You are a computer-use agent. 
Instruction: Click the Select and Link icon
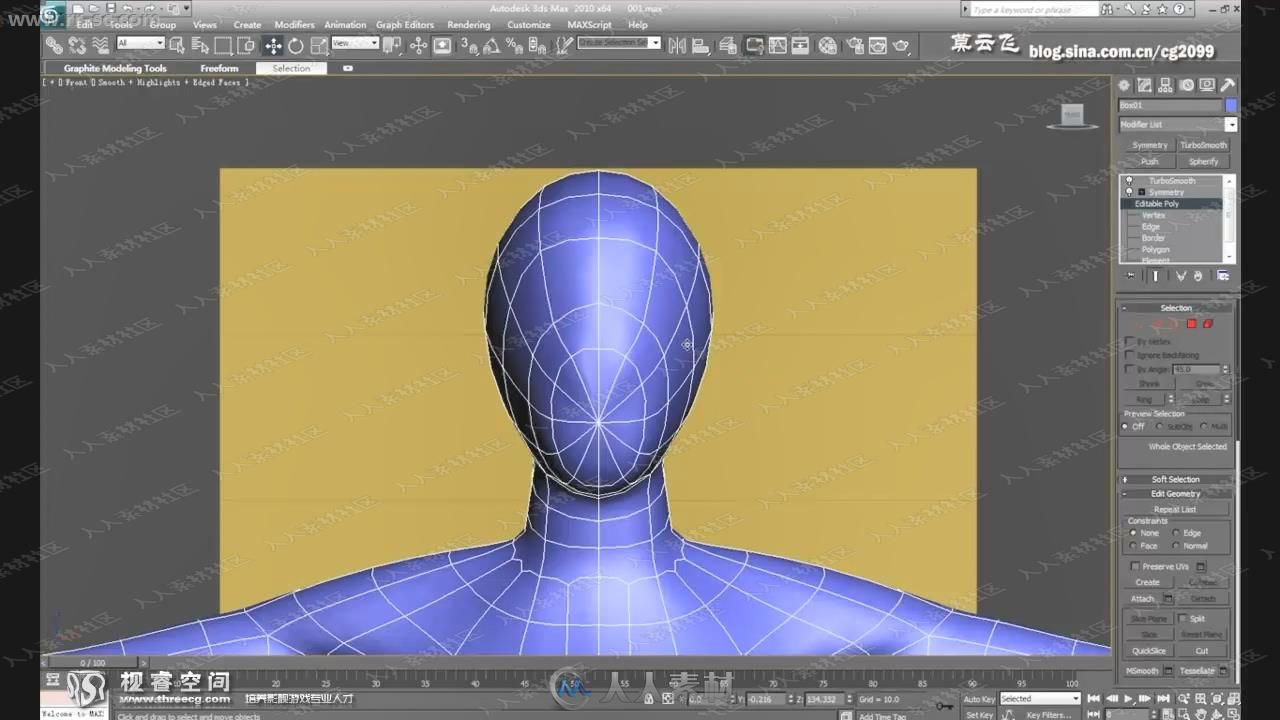click(x=54, y=45)
